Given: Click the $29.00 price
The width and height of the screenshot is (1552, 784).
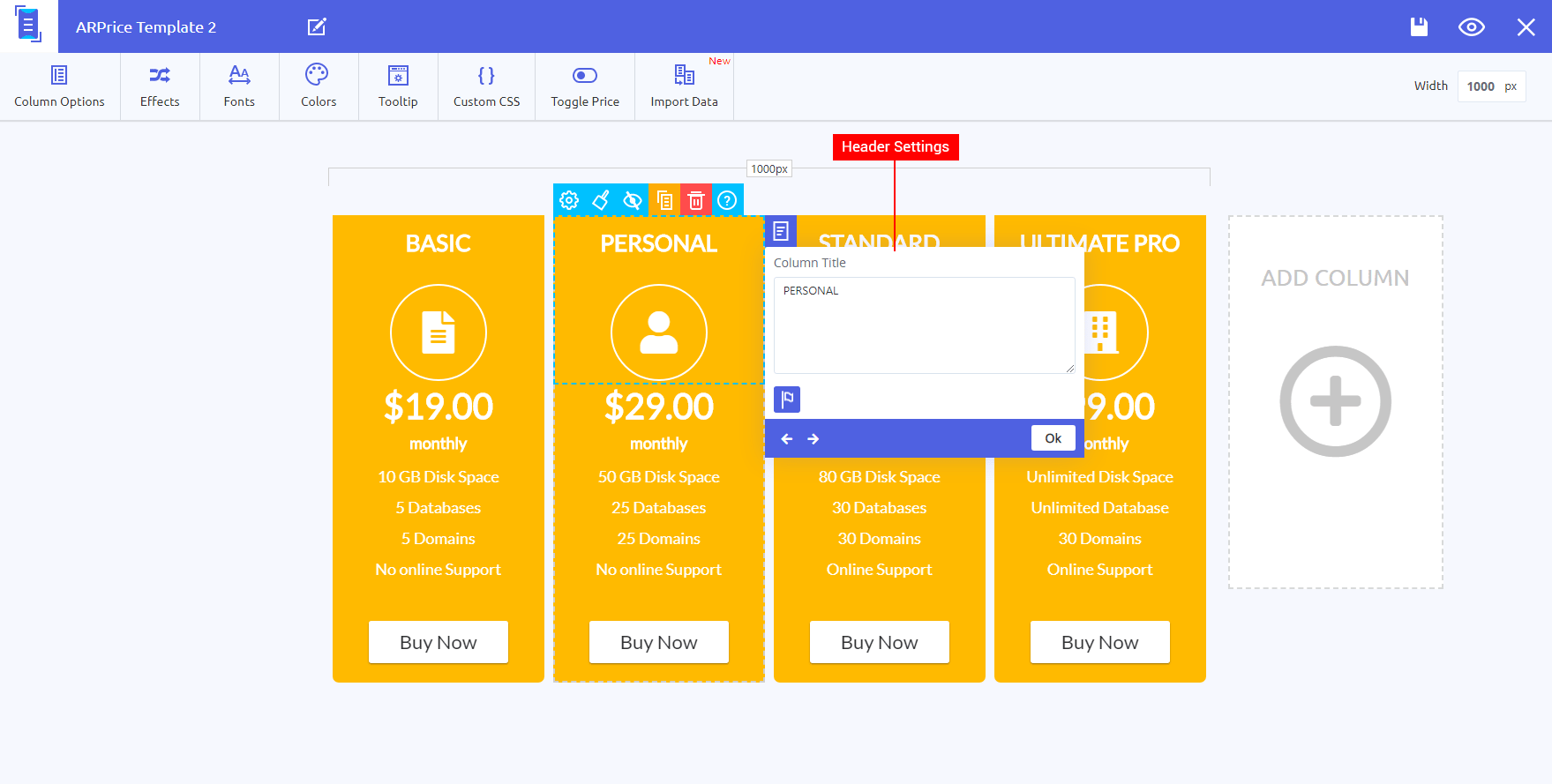Looking at the screenshot, I should [659, 407].
